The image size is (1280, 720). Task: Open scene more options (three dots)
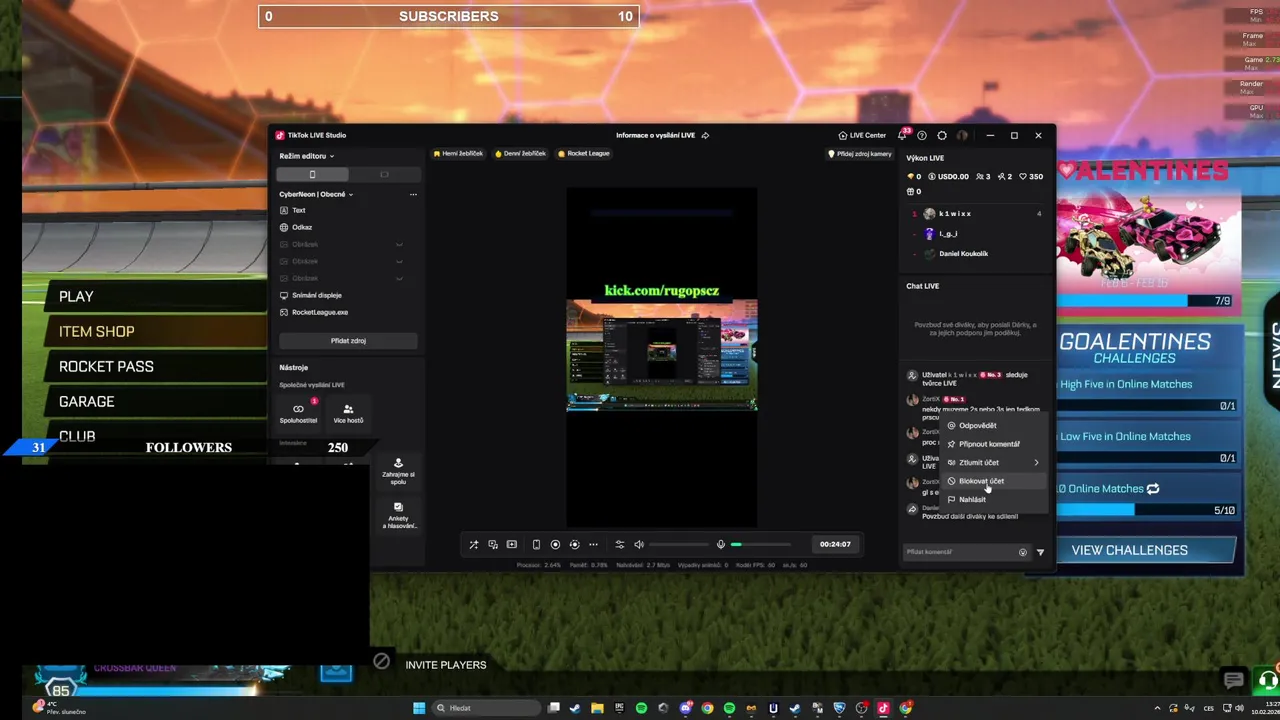[x=413, y=194]
